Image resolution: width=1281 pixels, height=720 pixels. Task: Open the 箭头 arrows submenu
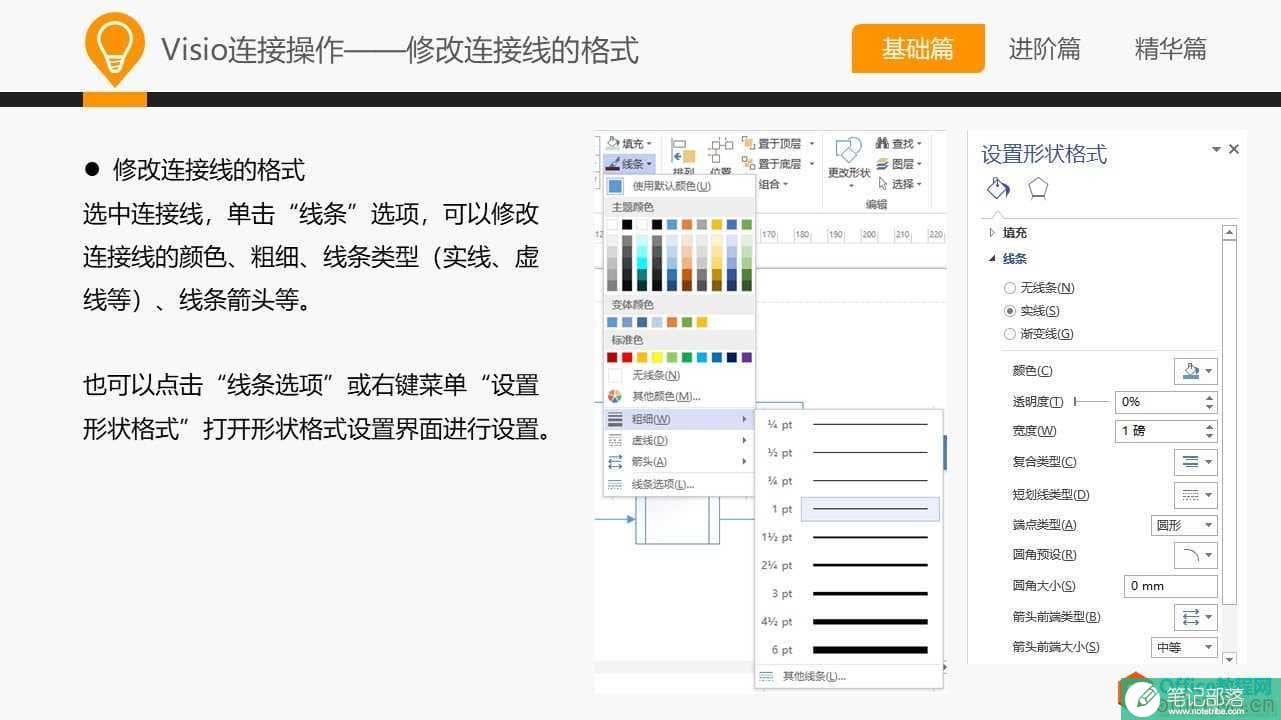[678, 461]
